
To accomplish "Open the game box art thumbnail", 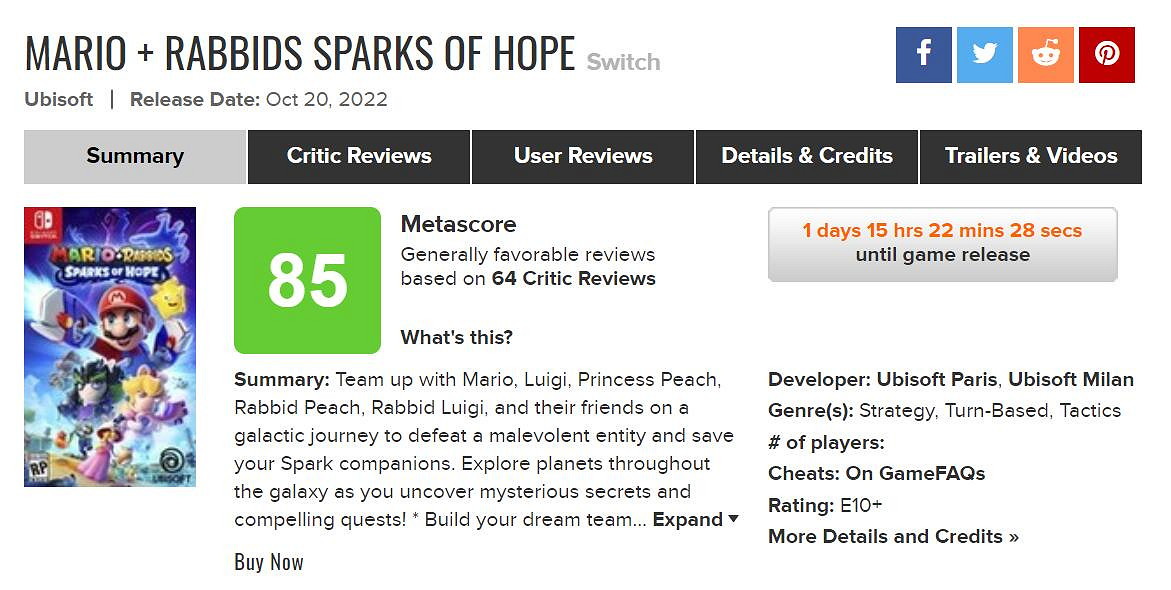I will click(x=110, y=347).
